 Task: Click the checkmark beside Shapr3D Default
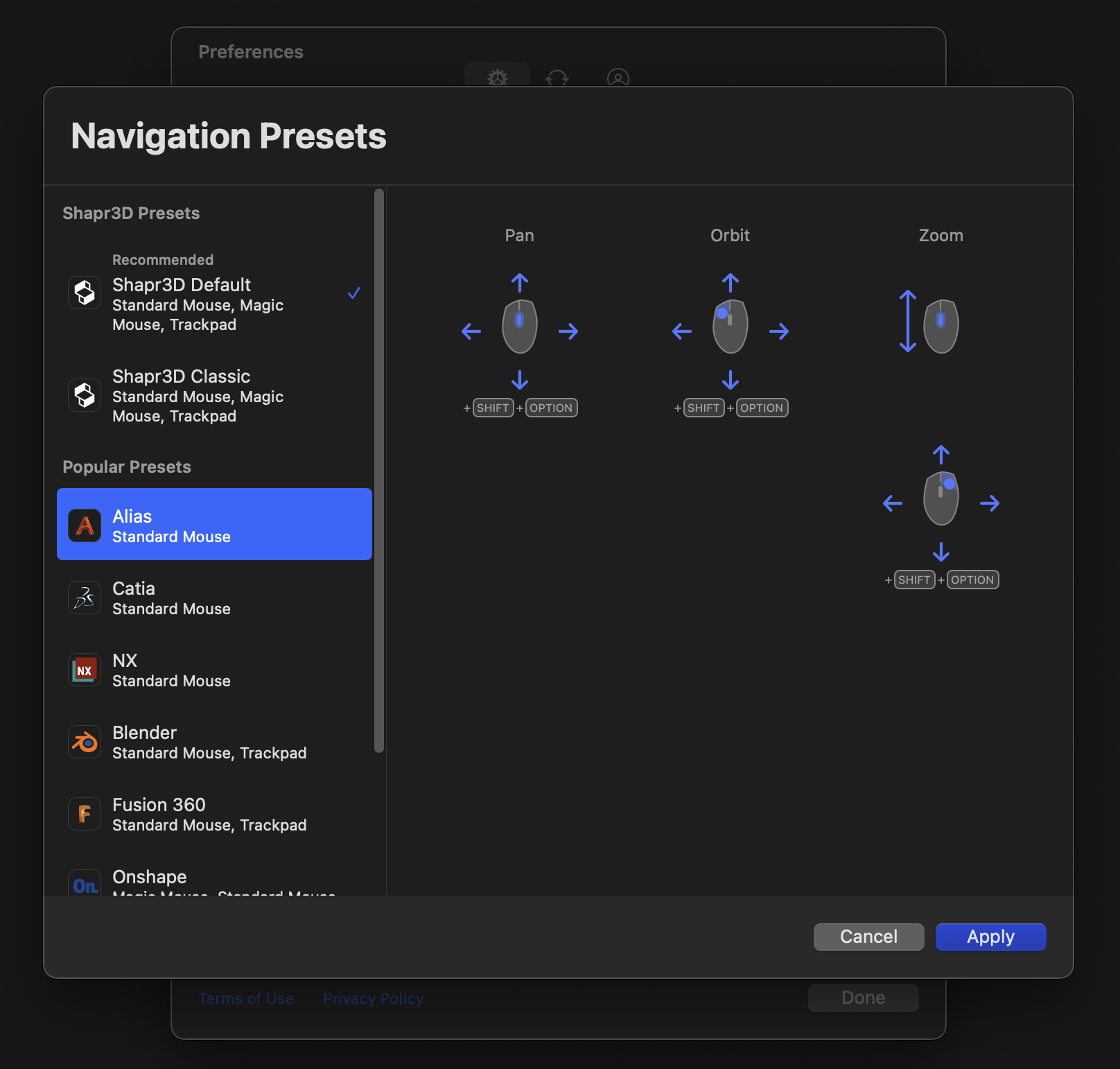tap(354, 293)
